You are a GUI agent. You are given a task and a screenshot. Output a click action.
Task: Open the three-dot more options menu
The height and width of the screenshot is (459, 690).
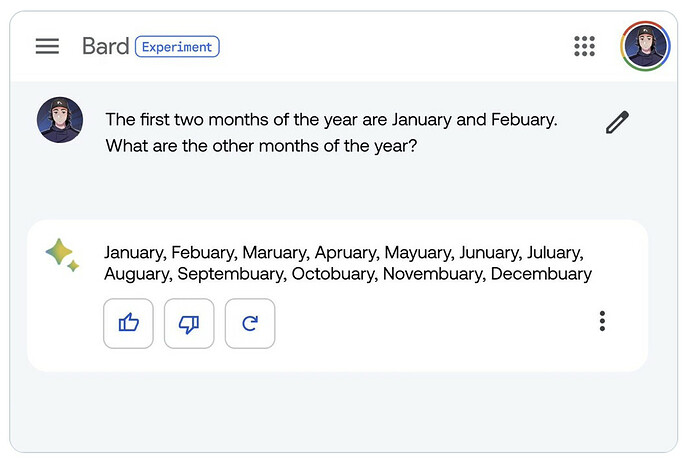point(602,321)
